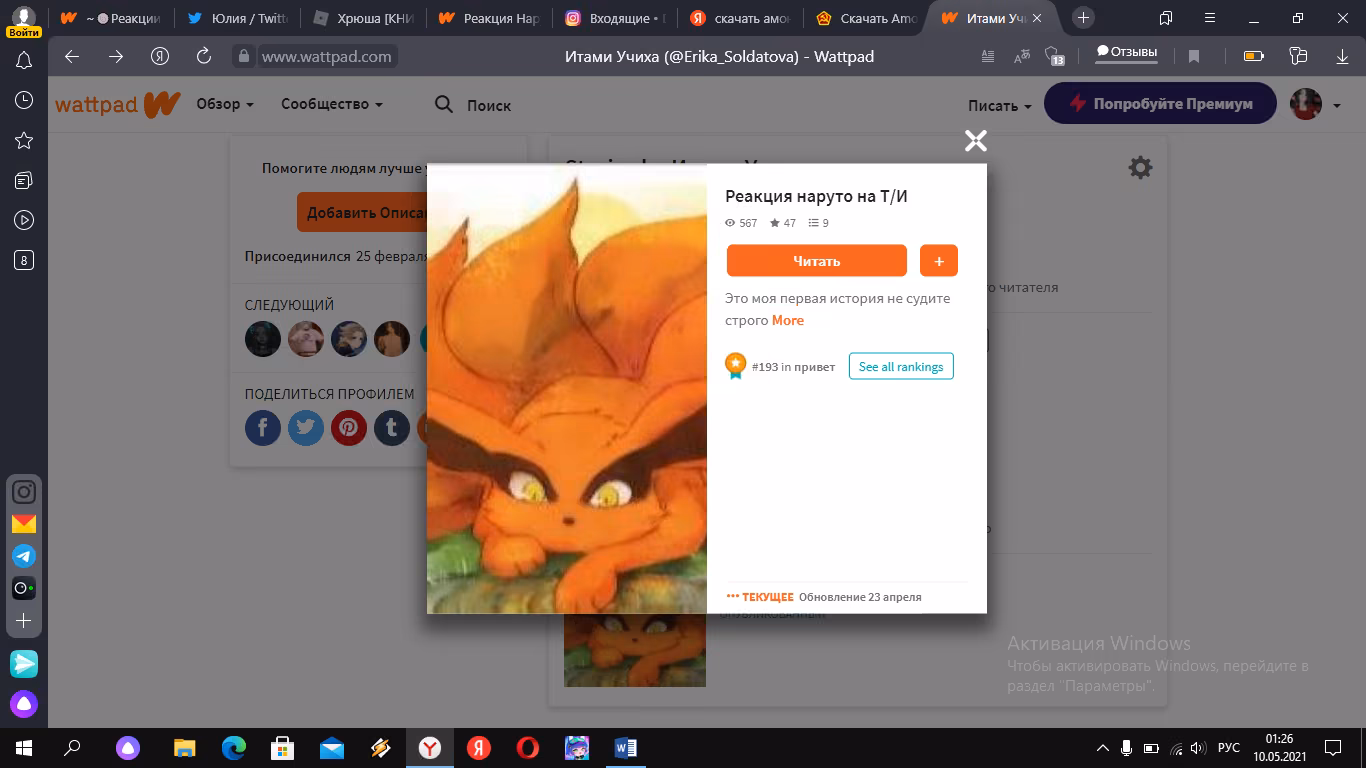Open Alice assistant in browser sidebar
Image resolution: width=1366 pixels, height=768 pixels.
point(24,704)
